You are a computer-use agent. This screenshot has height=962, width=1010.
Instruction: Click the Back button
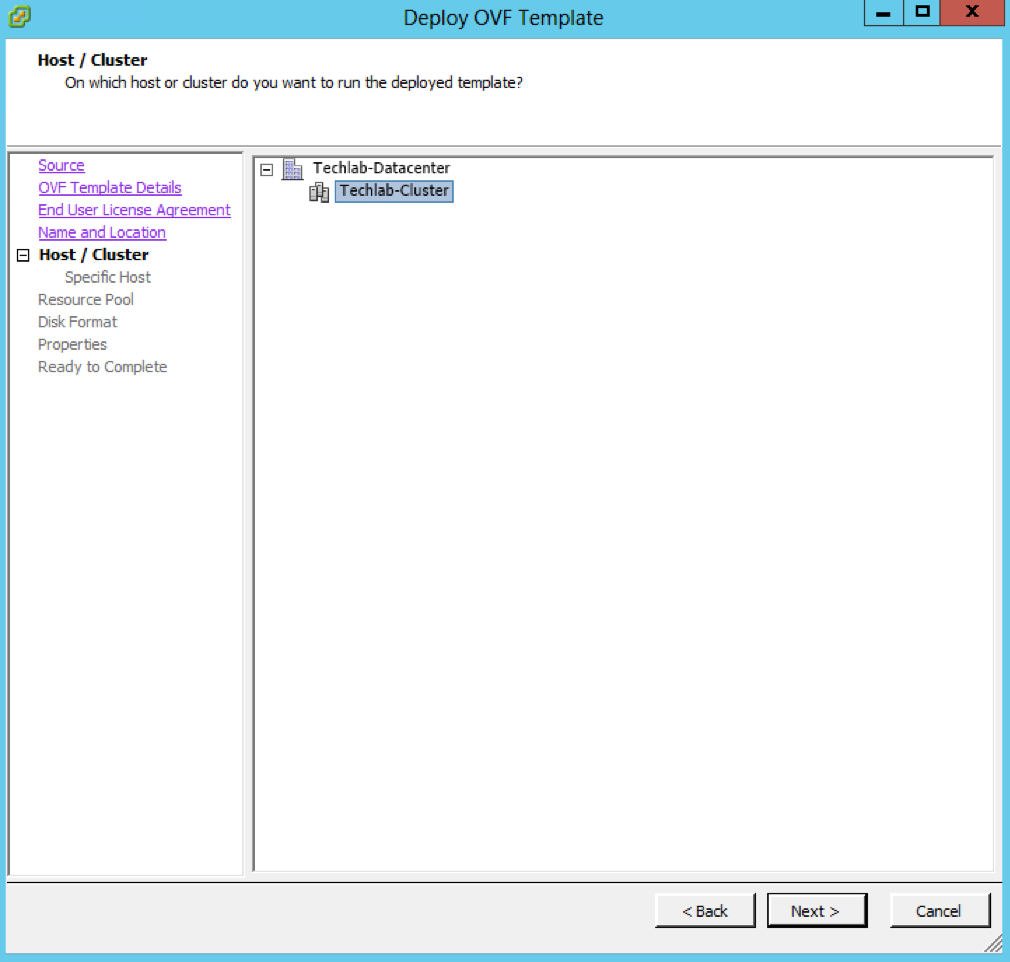[705, 910]
